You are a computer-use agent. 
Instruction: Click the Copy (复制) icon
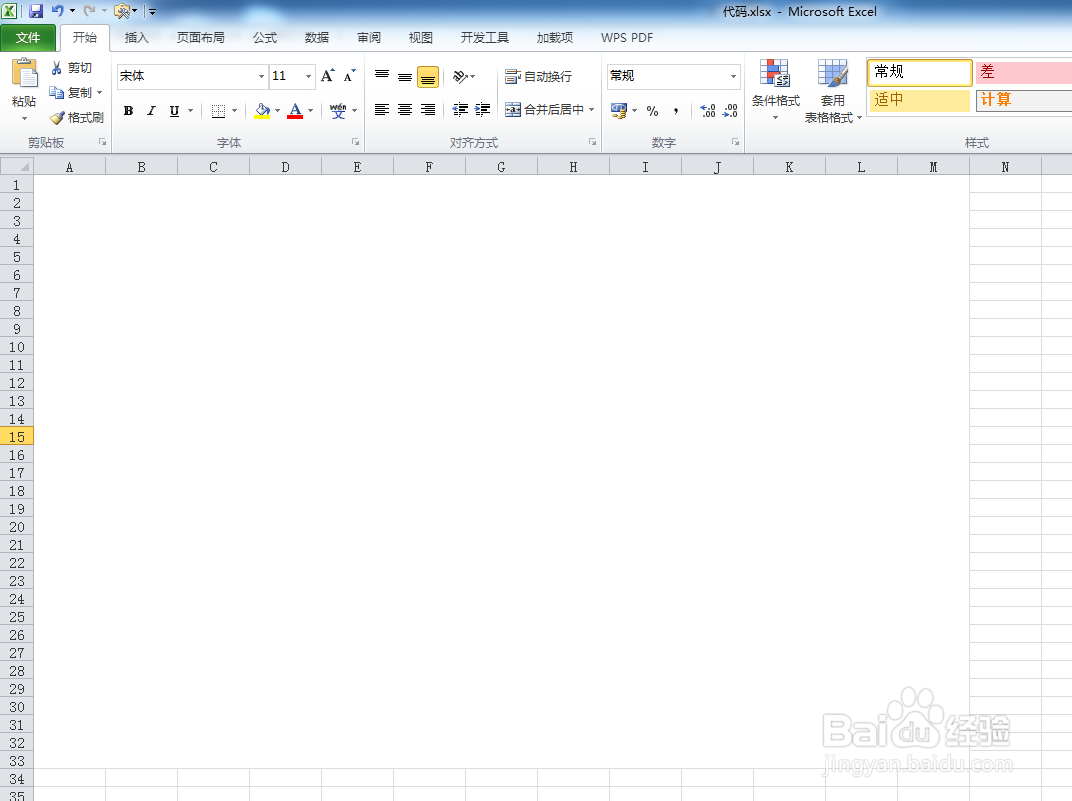(x=57, y=92)
